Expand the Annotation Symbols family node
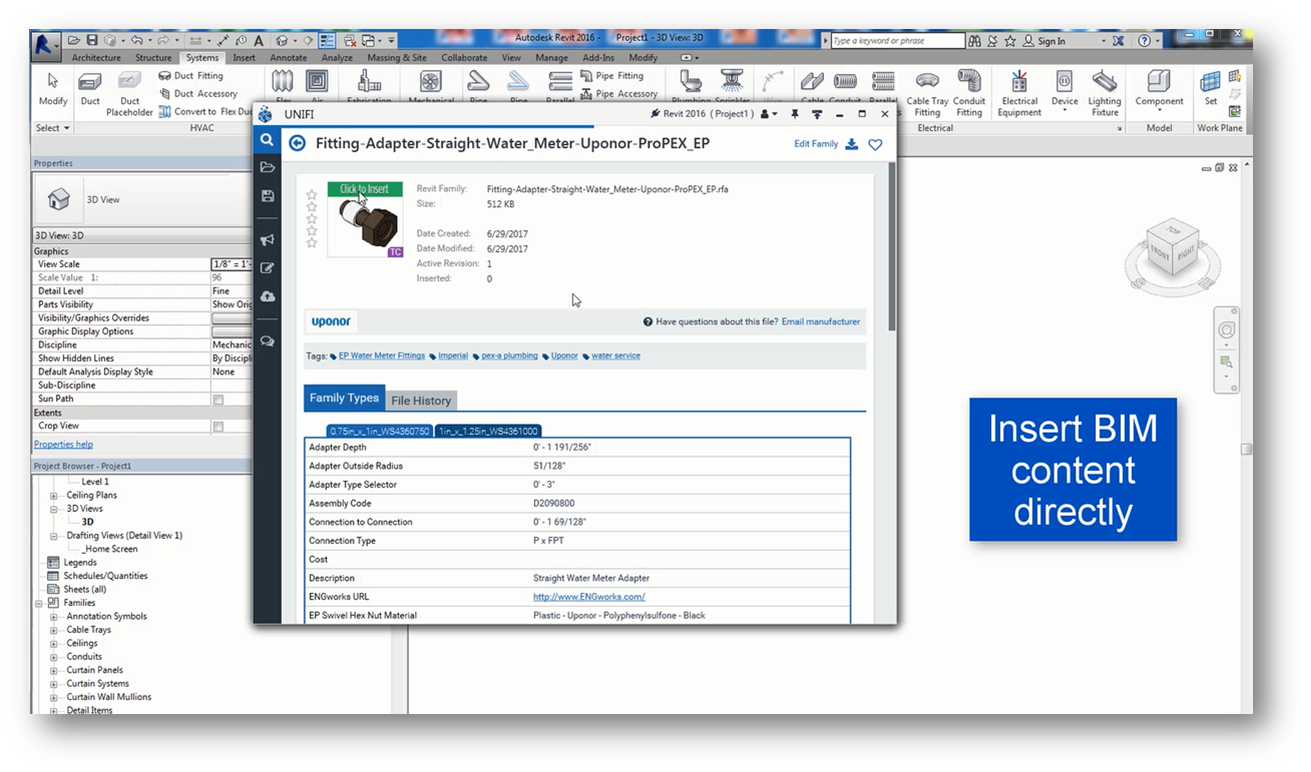1311x772 pixels. (54, 616)
